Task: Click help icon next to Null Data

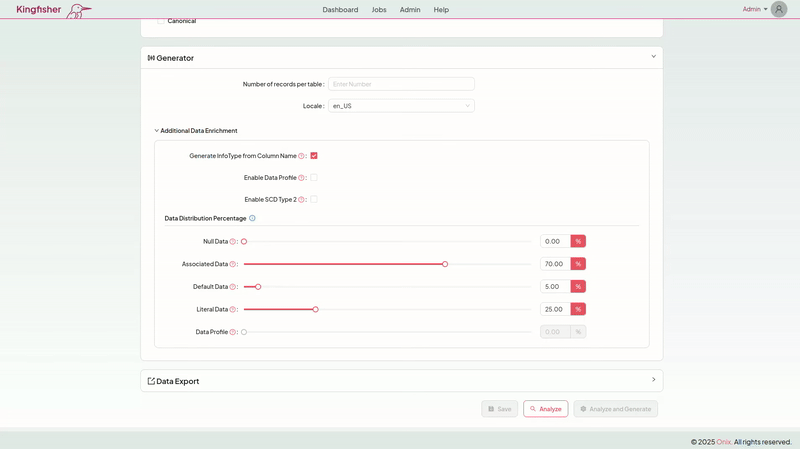Action: 233,242
